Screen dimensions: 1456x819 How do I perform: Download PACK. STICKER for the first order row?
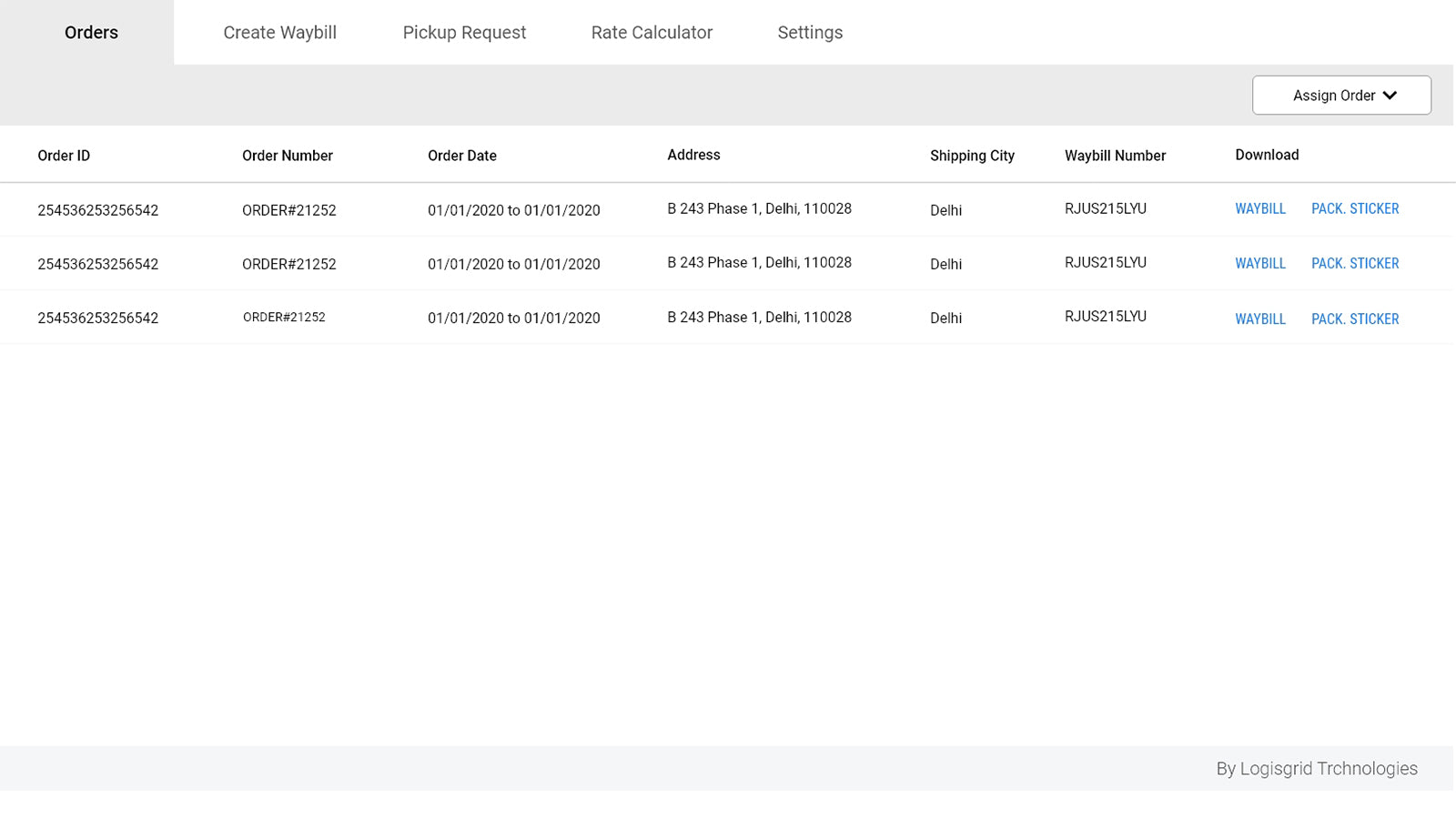click(x=1355, y=209)
